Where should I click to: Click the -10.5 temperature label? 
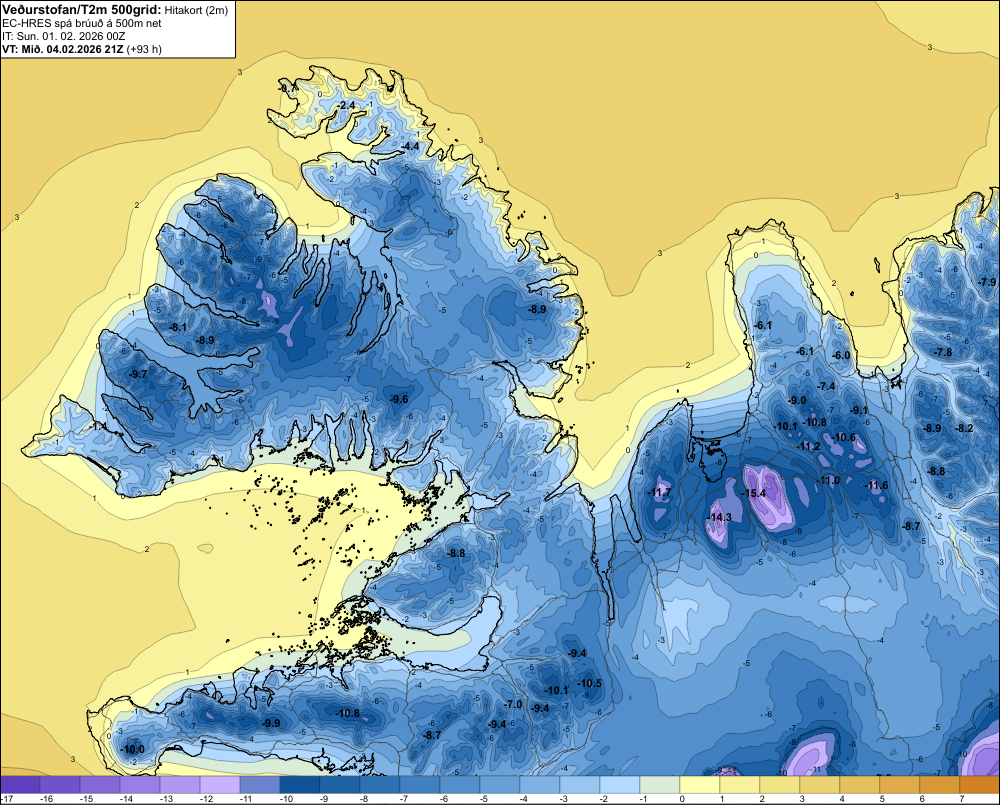pos(589,683)
